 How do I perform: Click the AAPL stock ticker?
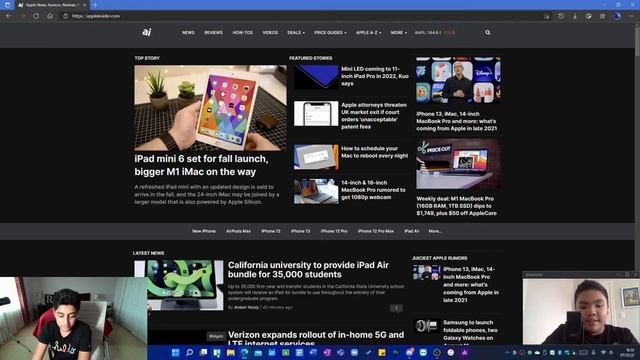click(x=435, y=33)
